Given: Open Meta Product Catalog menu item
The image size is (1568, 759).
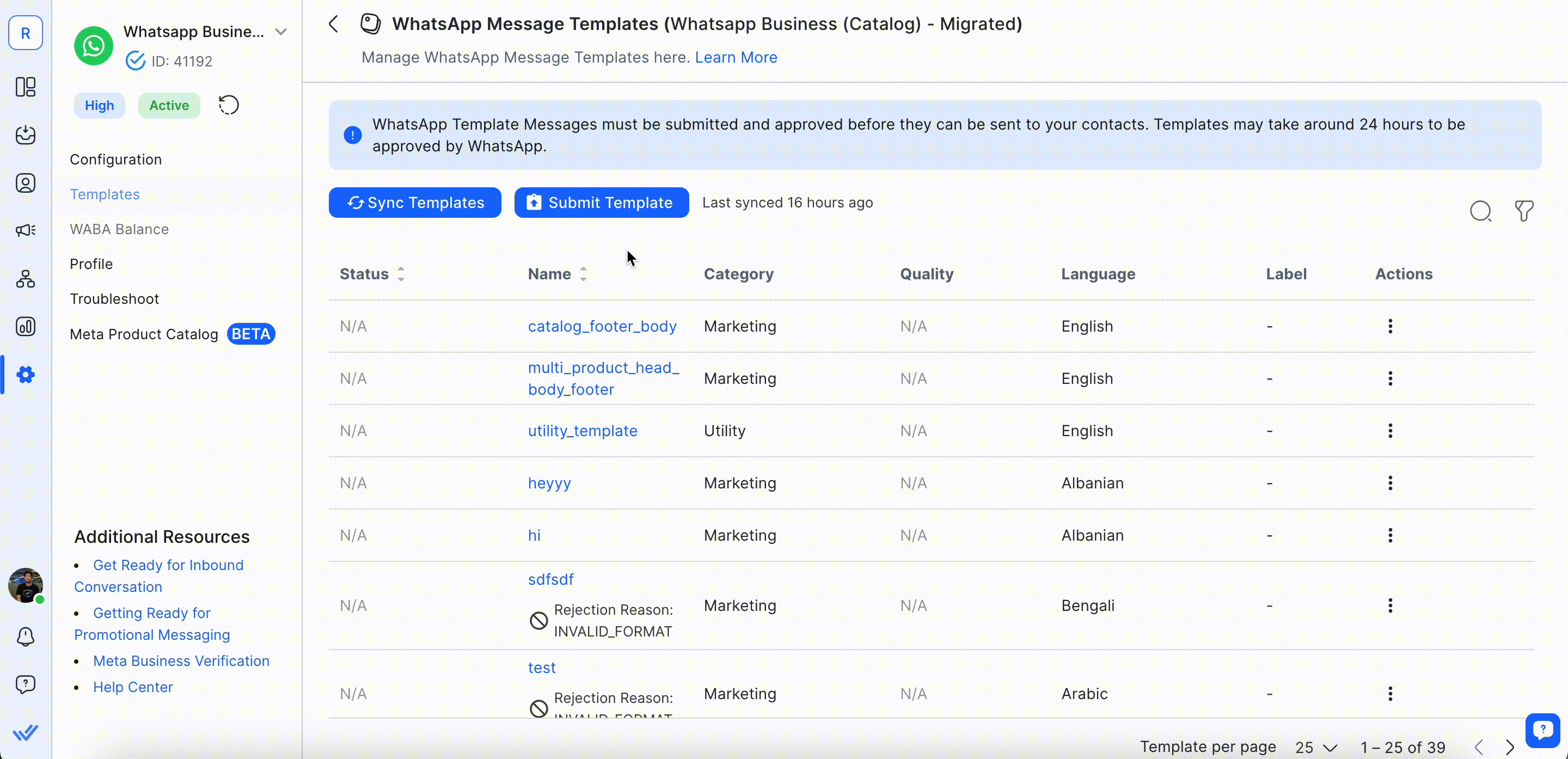Looking at the screenshot, I should point(144,334).
